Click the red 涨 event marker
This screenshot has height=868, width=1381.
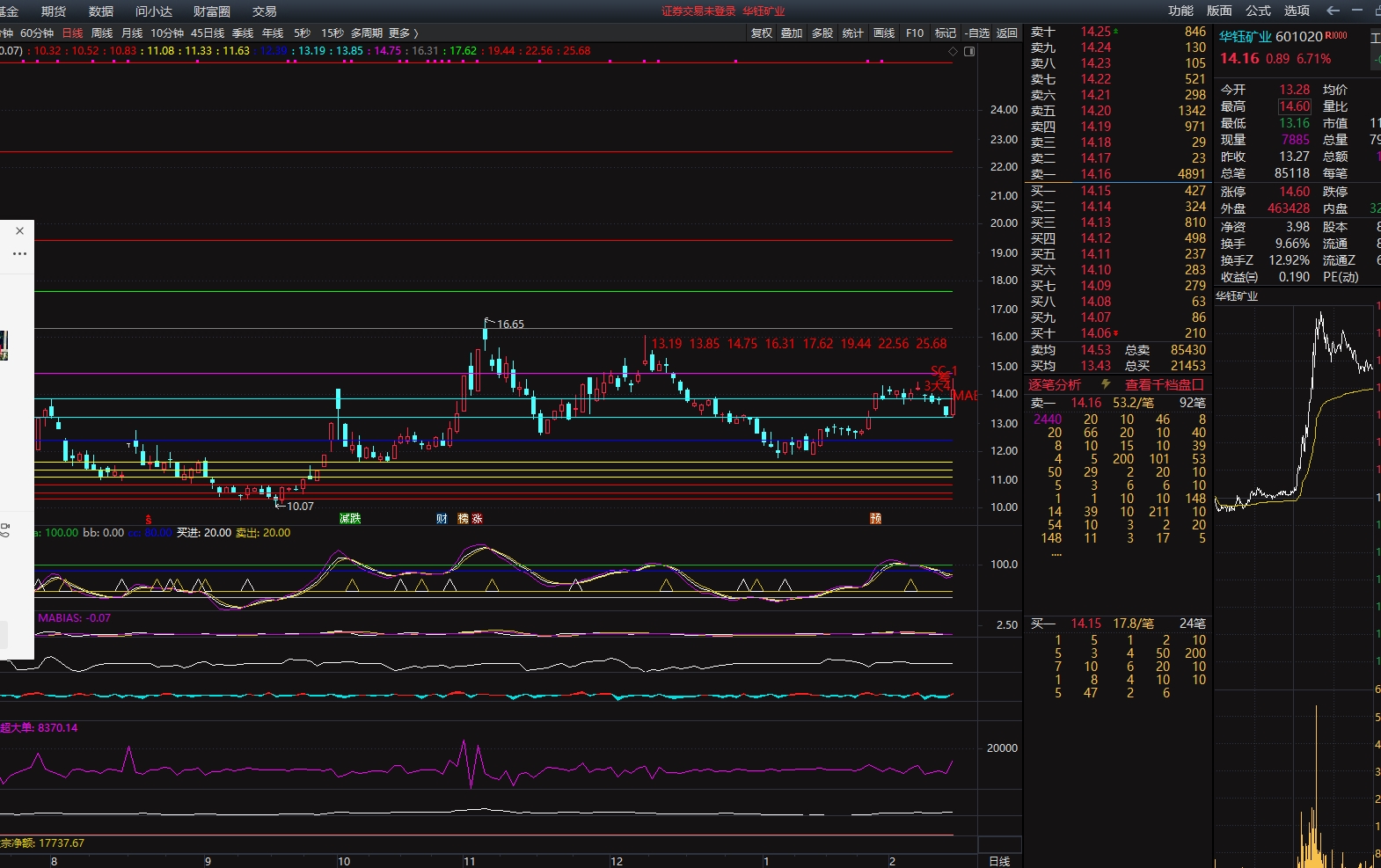(477, 519)
